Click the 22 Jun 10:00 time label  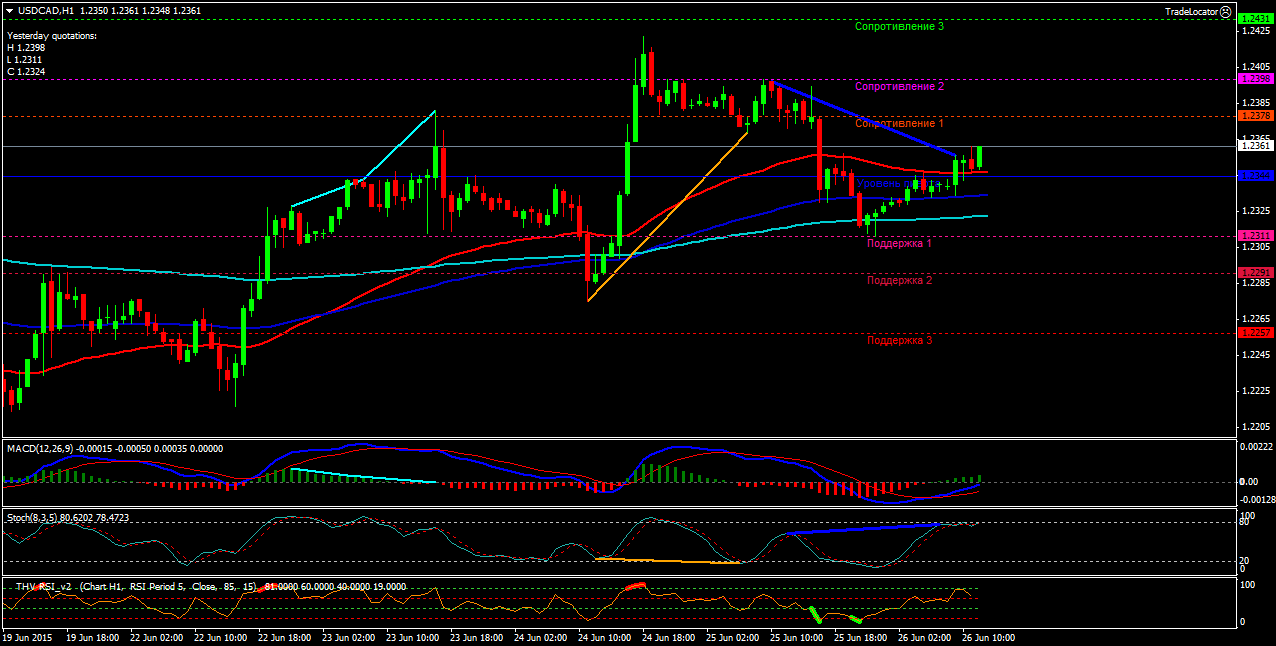pyautogui.click(x=220, y=636)
